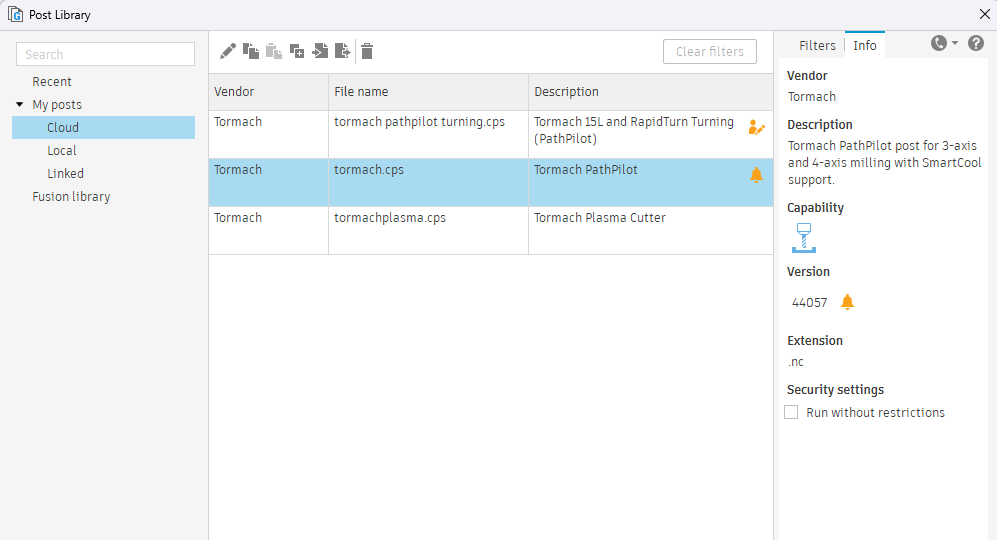Click the user-edit icon in turning post row
Viewport: 997px width, 540px height.
[x=756, y=127]
